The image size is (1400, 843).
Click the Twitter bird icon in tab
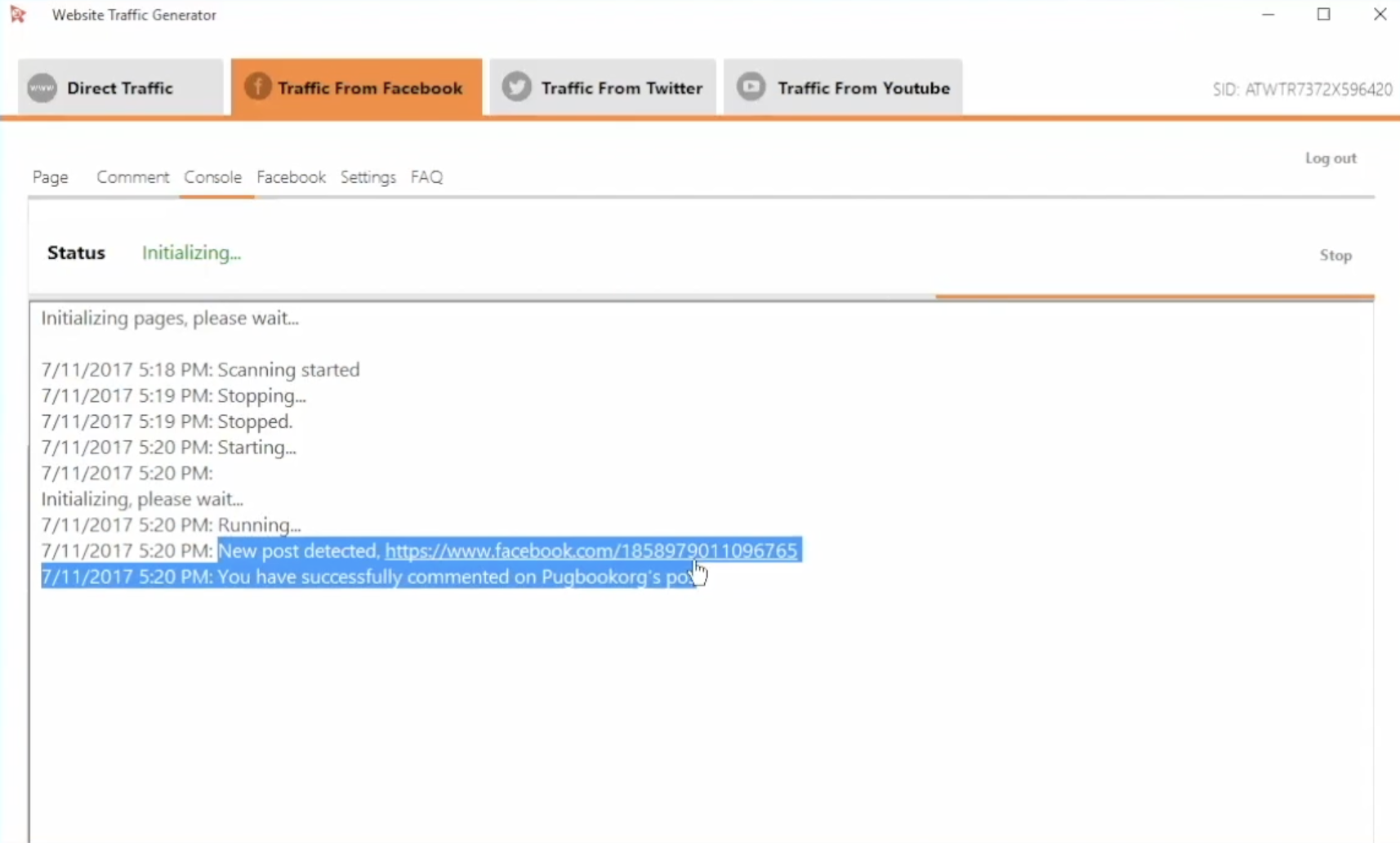pyautogui.click(x=516, y=87)
